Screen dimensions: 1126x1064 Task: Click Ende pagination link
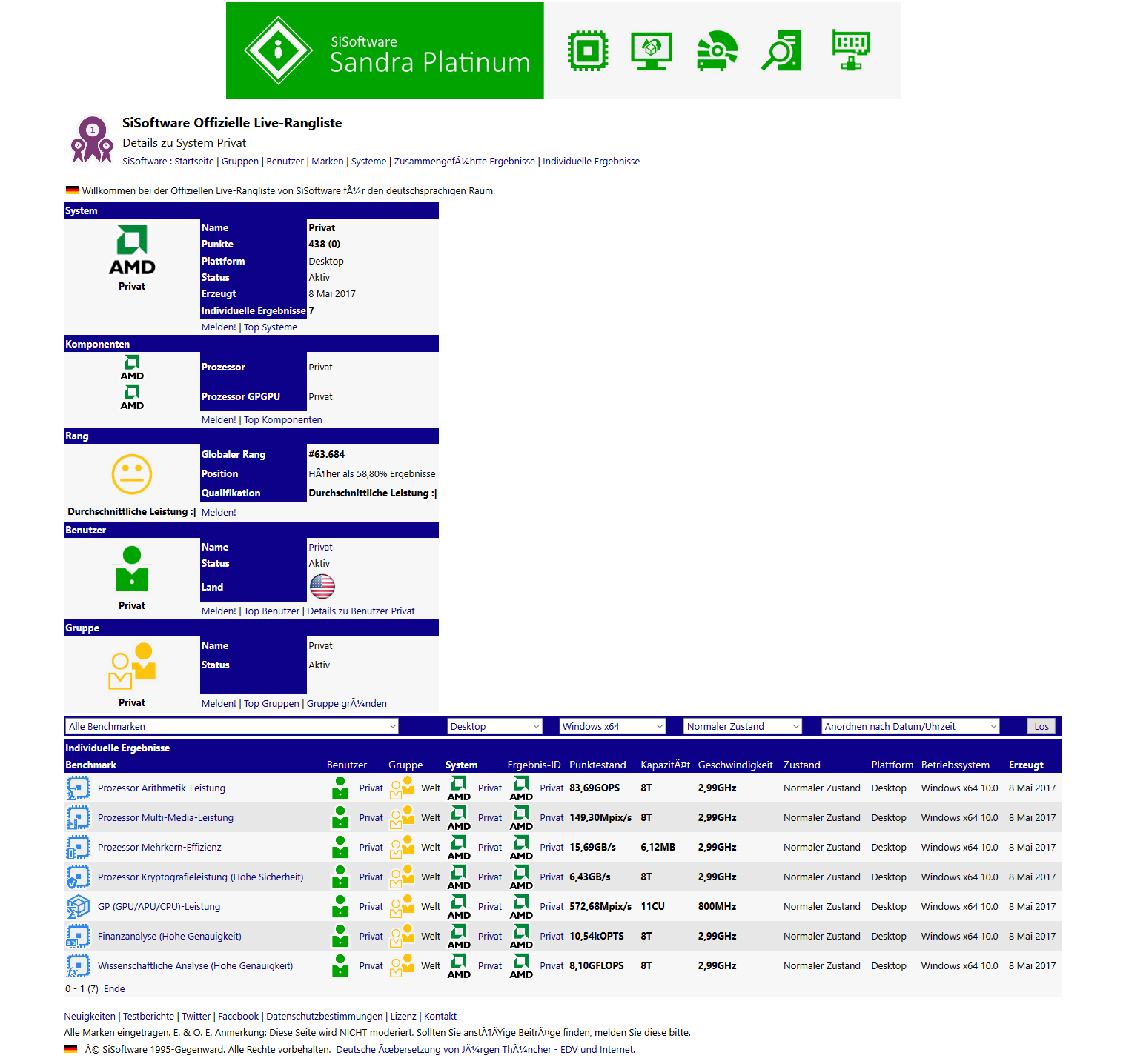coord(114,988)
